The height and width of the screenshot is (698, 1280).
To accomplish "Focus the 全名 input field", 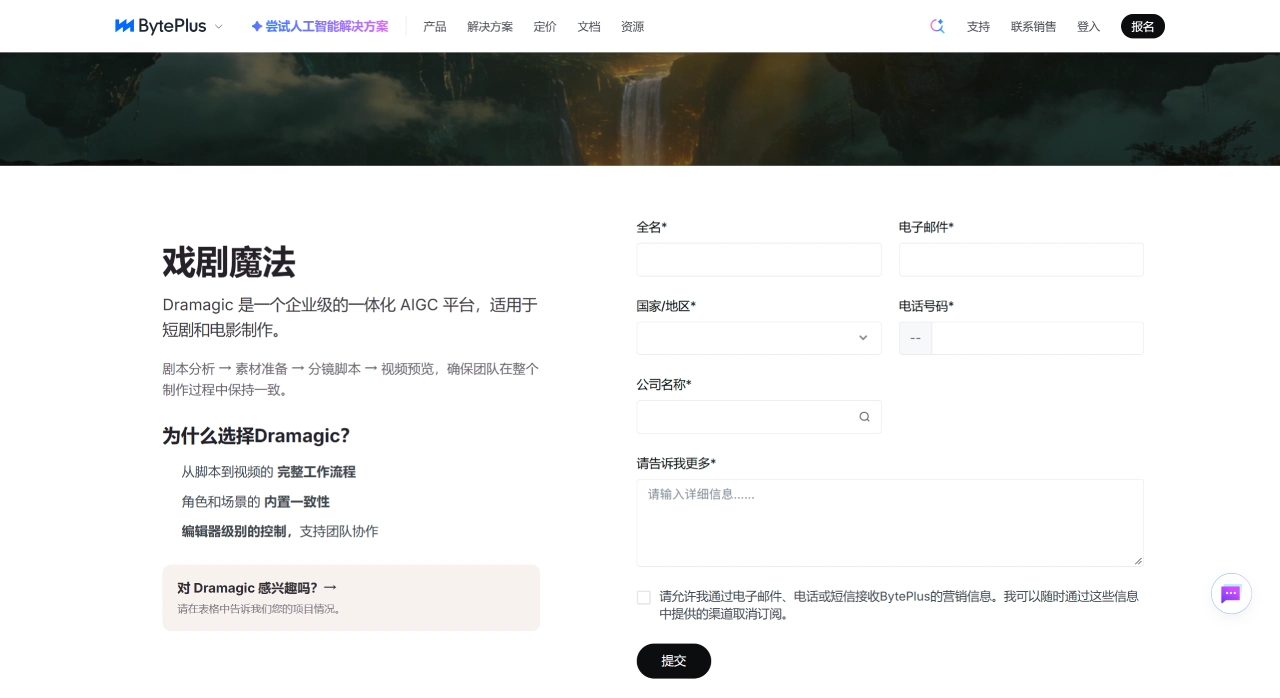I will (759, 260).
